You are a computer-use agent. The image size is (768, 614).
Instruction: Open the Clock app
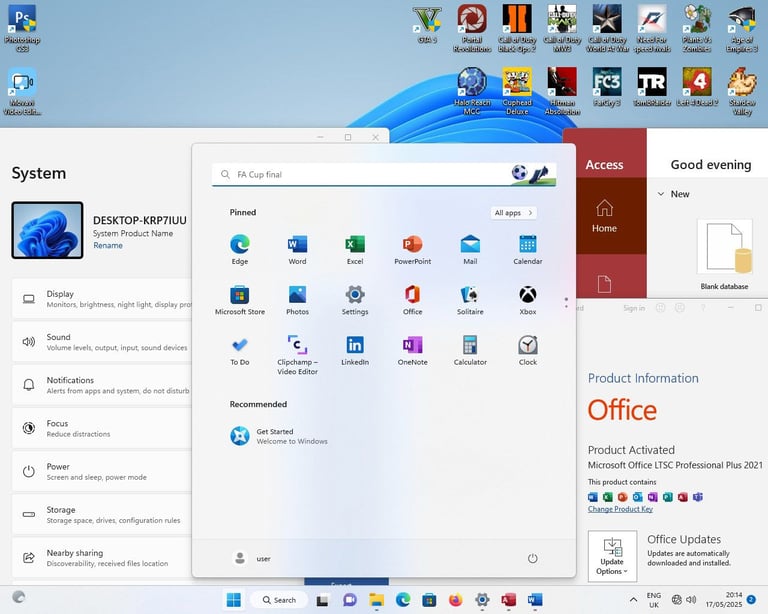click(528, 351)
